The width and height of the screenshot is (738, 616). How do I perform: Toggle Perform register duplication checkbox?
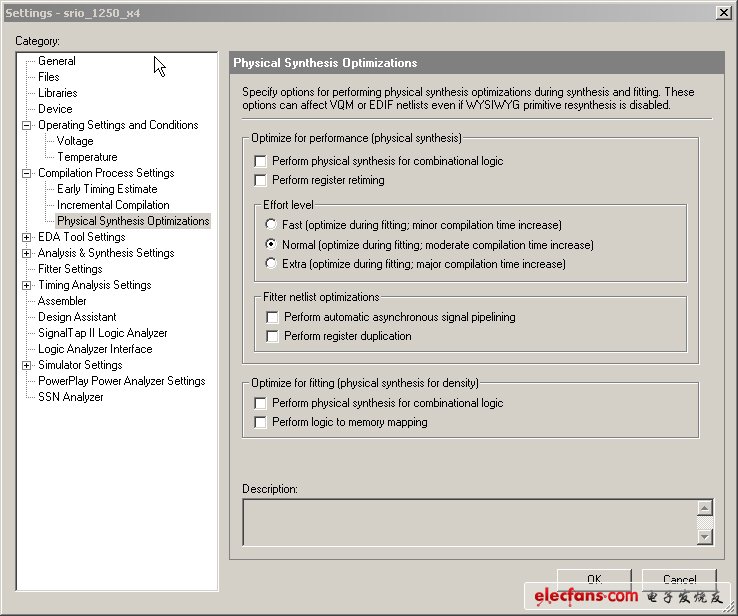[273, 336]
